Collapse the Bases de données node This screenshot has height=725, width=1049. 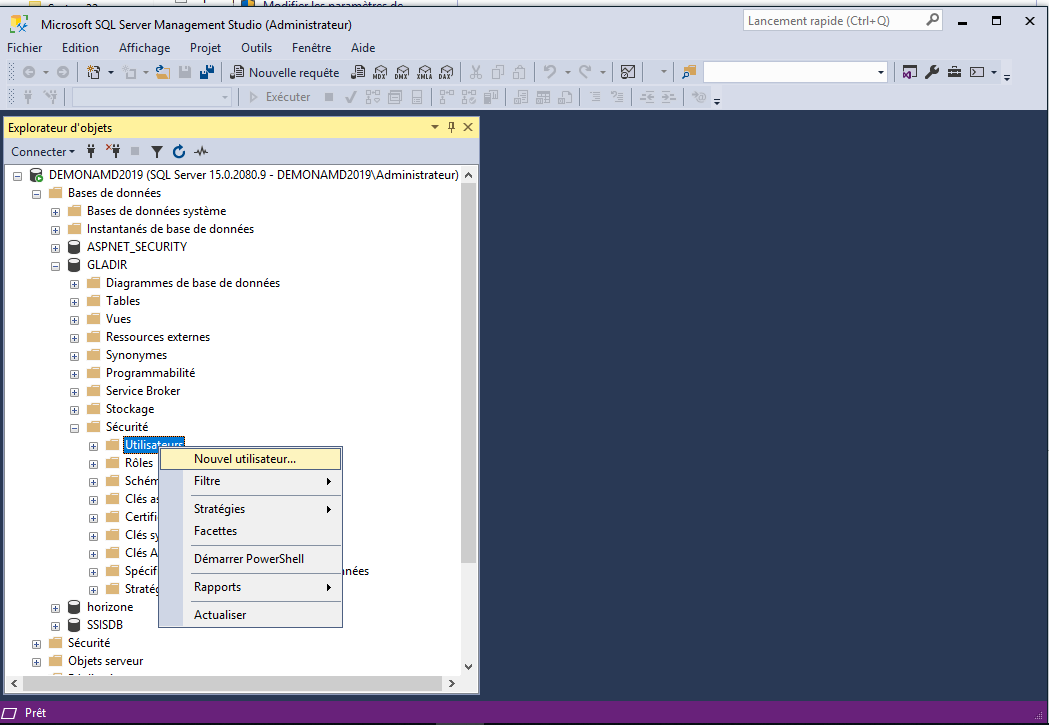click(36, 194)
